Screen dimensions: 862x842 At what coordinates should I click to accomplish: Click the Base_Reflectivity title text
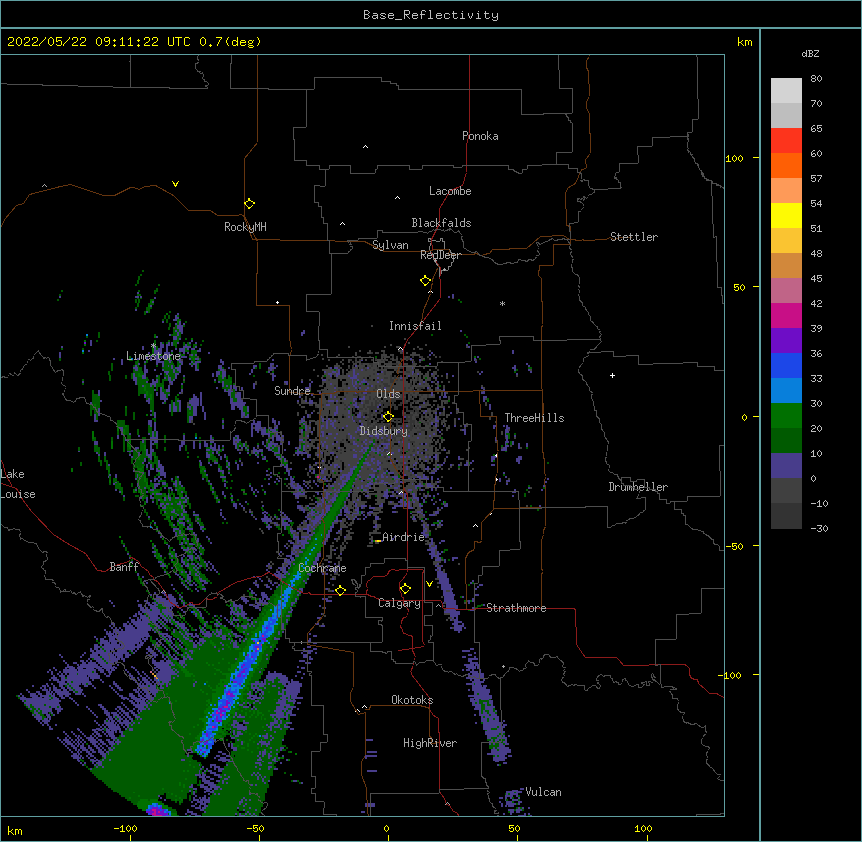(x=431, y=15)
